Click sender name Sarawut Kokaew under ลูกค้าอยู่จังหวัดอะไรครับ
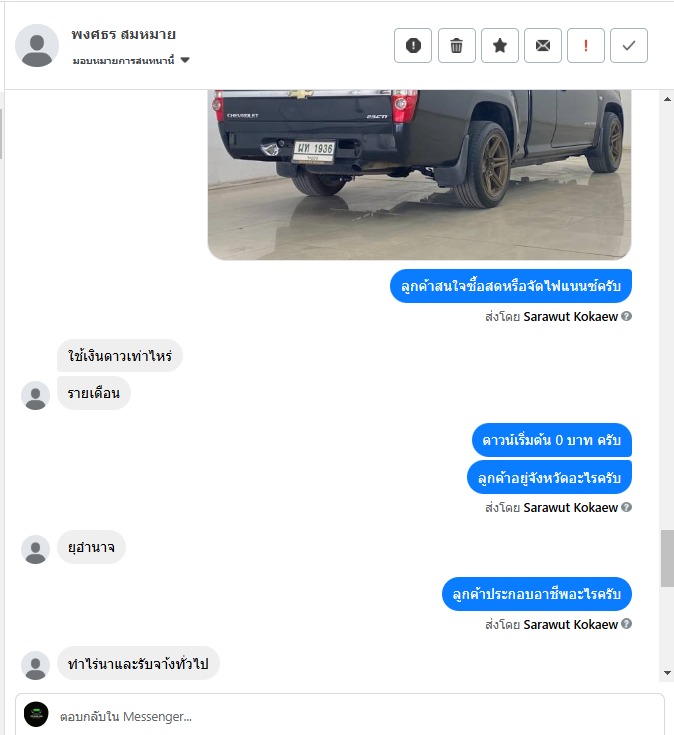The width and height of the screenshot is (674, 735). click(x=570, y=508)
